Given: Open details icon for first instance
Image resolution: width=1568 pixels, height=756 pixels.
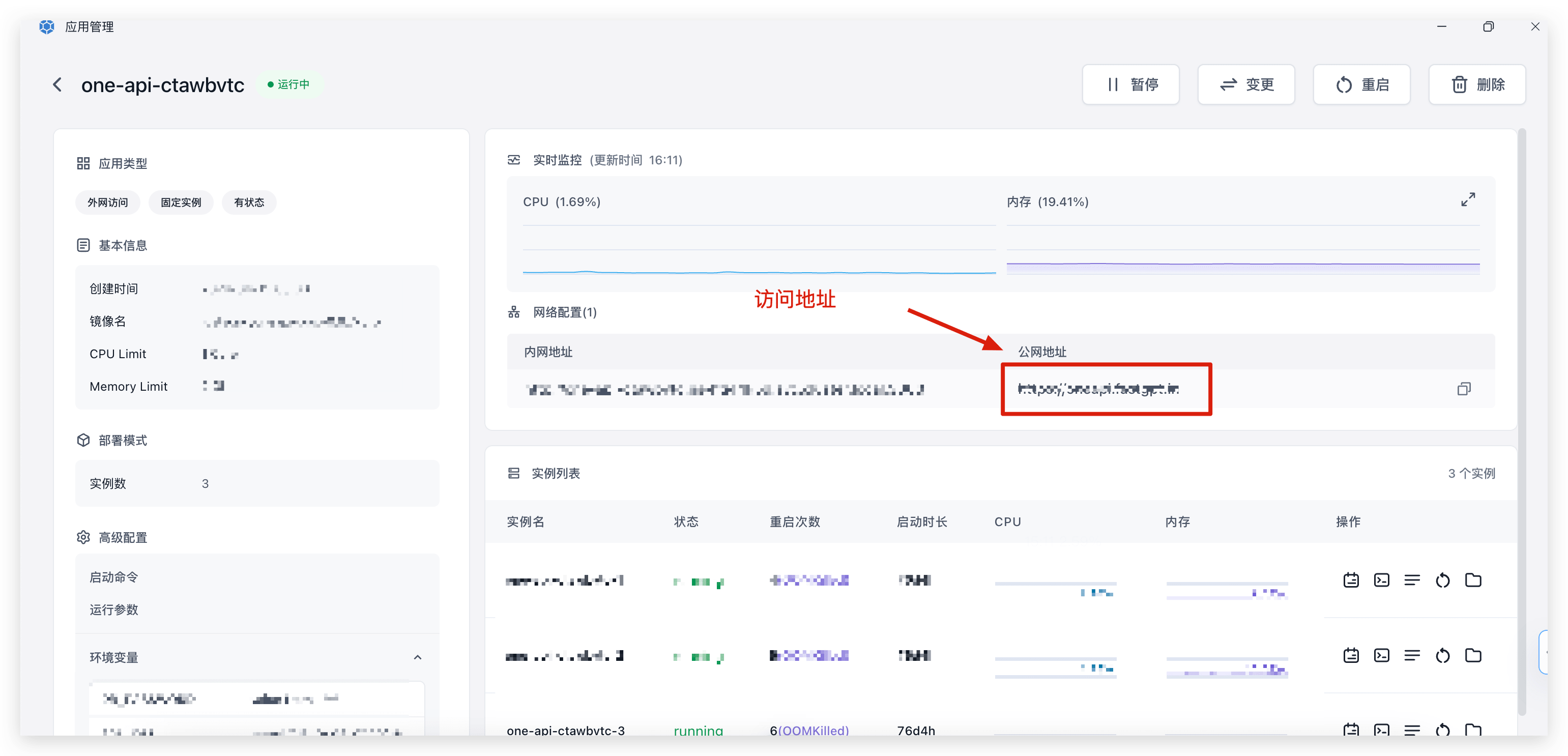Looking at the screenshot, I should click(x=1351, y=580).
